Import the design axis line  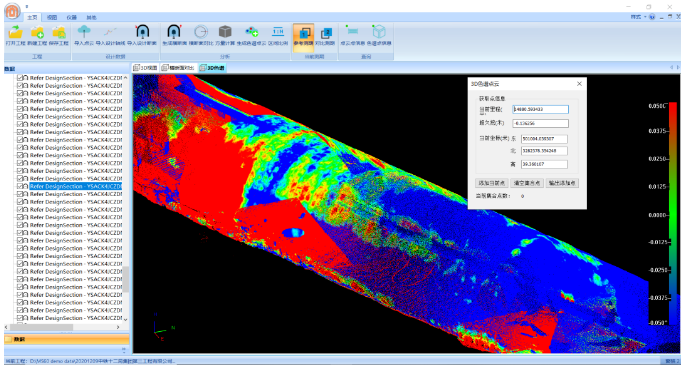tap(110, 35)
